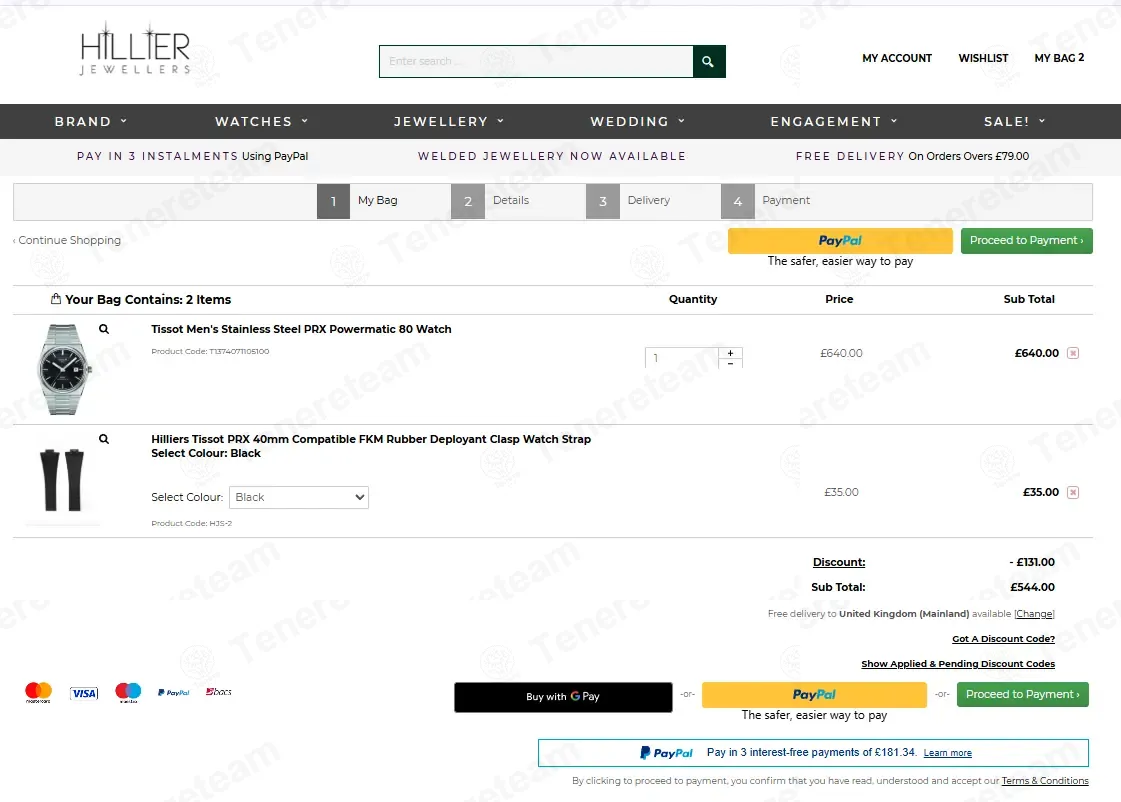The width and height of the screenshot is (1121, 802).
Task: Click Learn more about PayPal instalments
Action: click(947, 753)
